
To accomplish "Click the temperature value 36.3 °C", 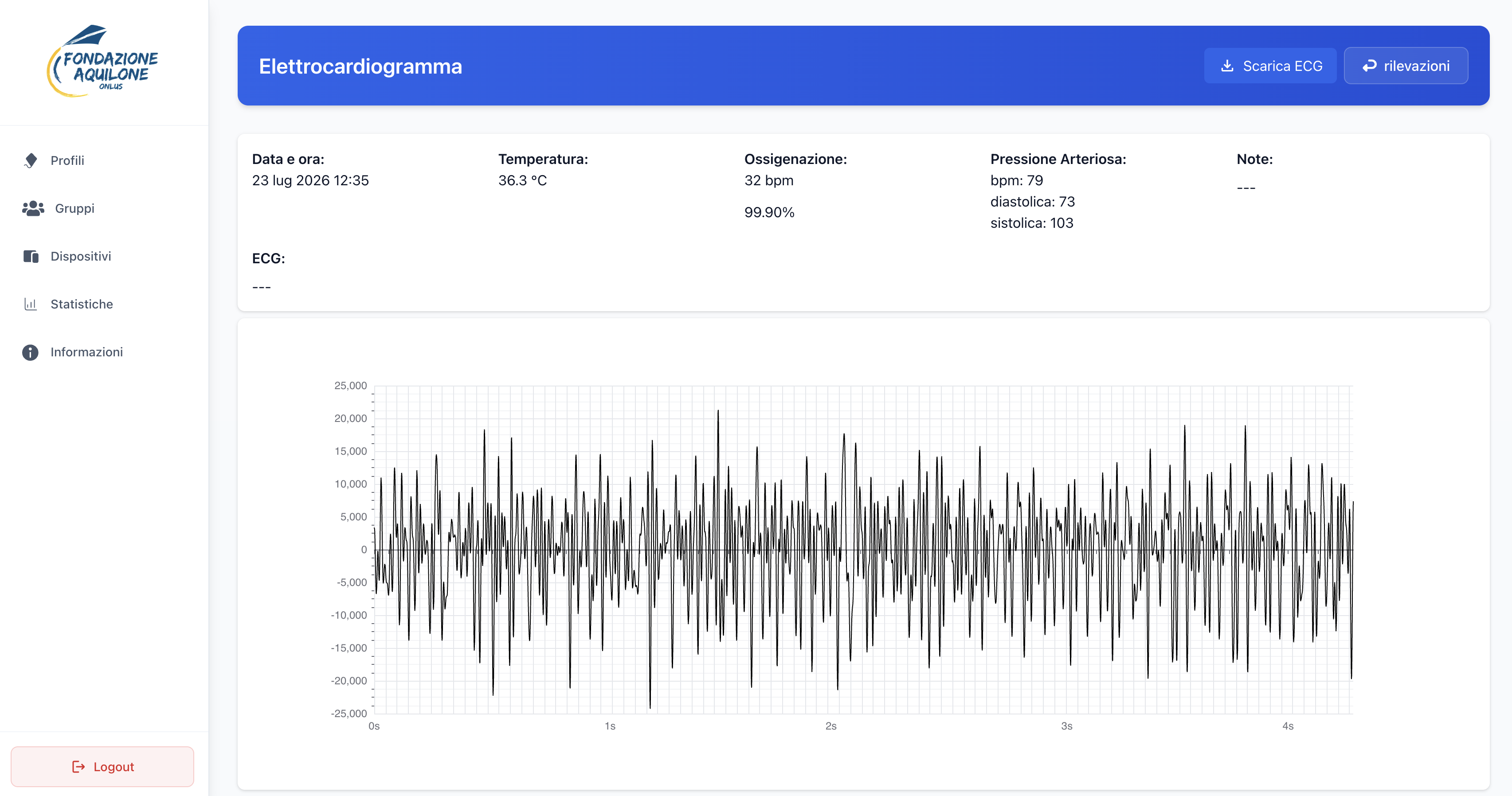I will click(x=522, y=181).
